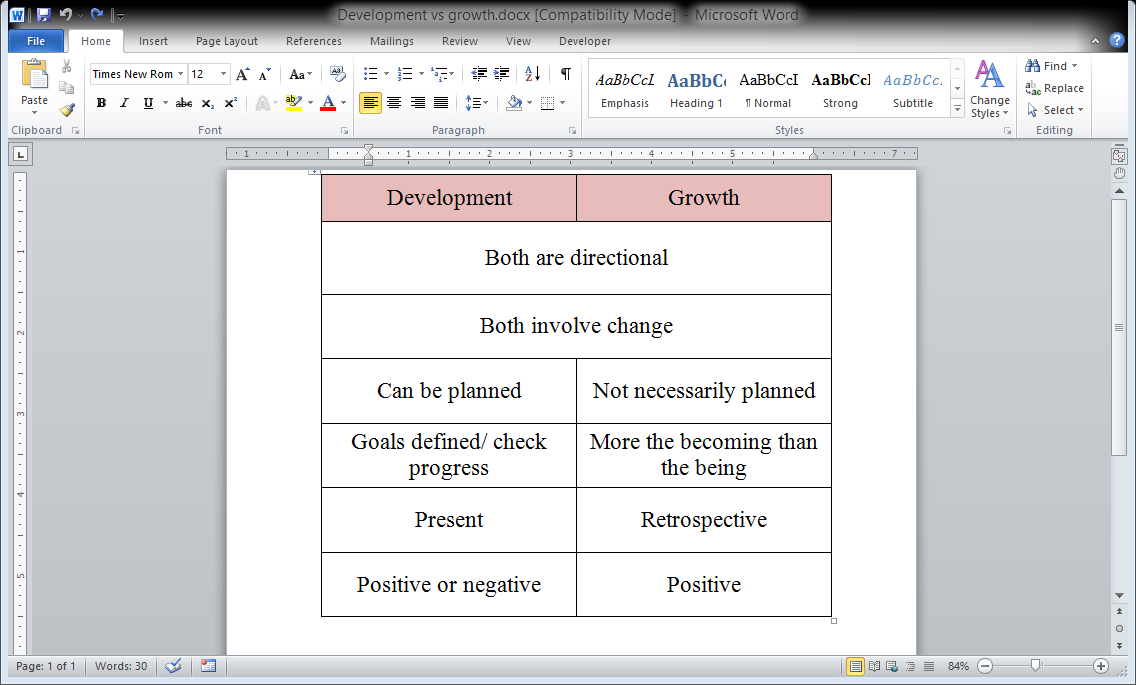
Task: Click the Sort icon
Action: click(x=532, y=74)
